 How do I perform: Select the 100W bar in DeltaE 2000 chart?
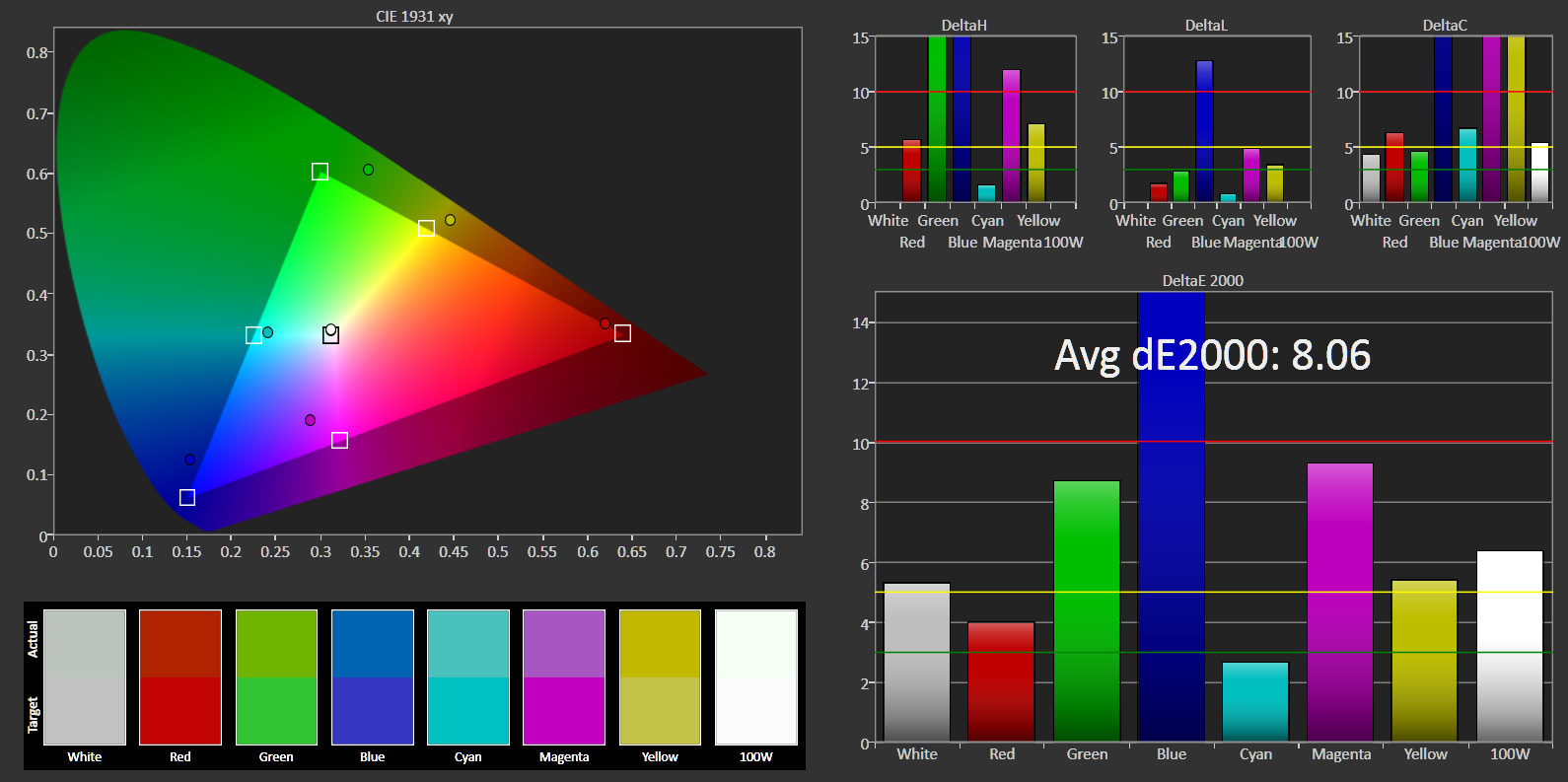[1510, 646]
